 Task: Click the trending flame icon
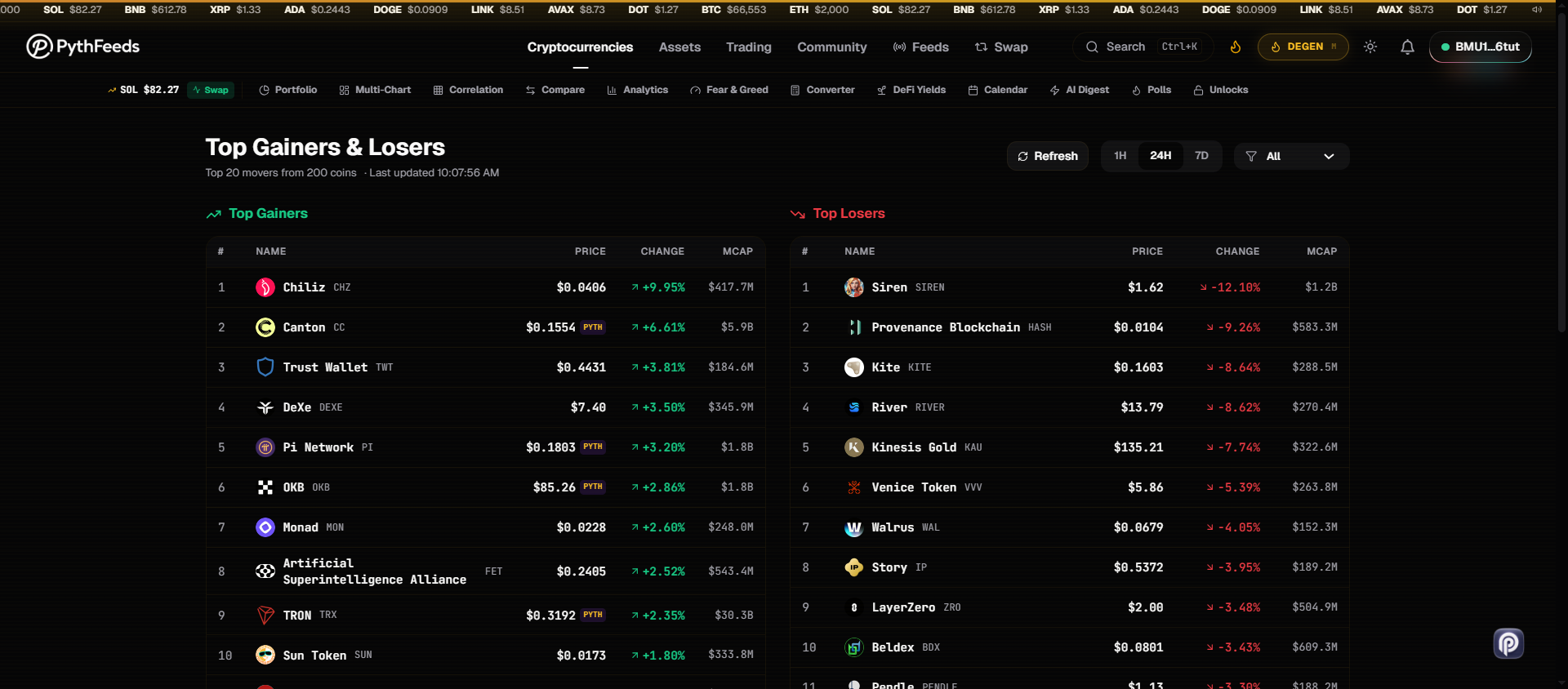tap(1236, 47)
